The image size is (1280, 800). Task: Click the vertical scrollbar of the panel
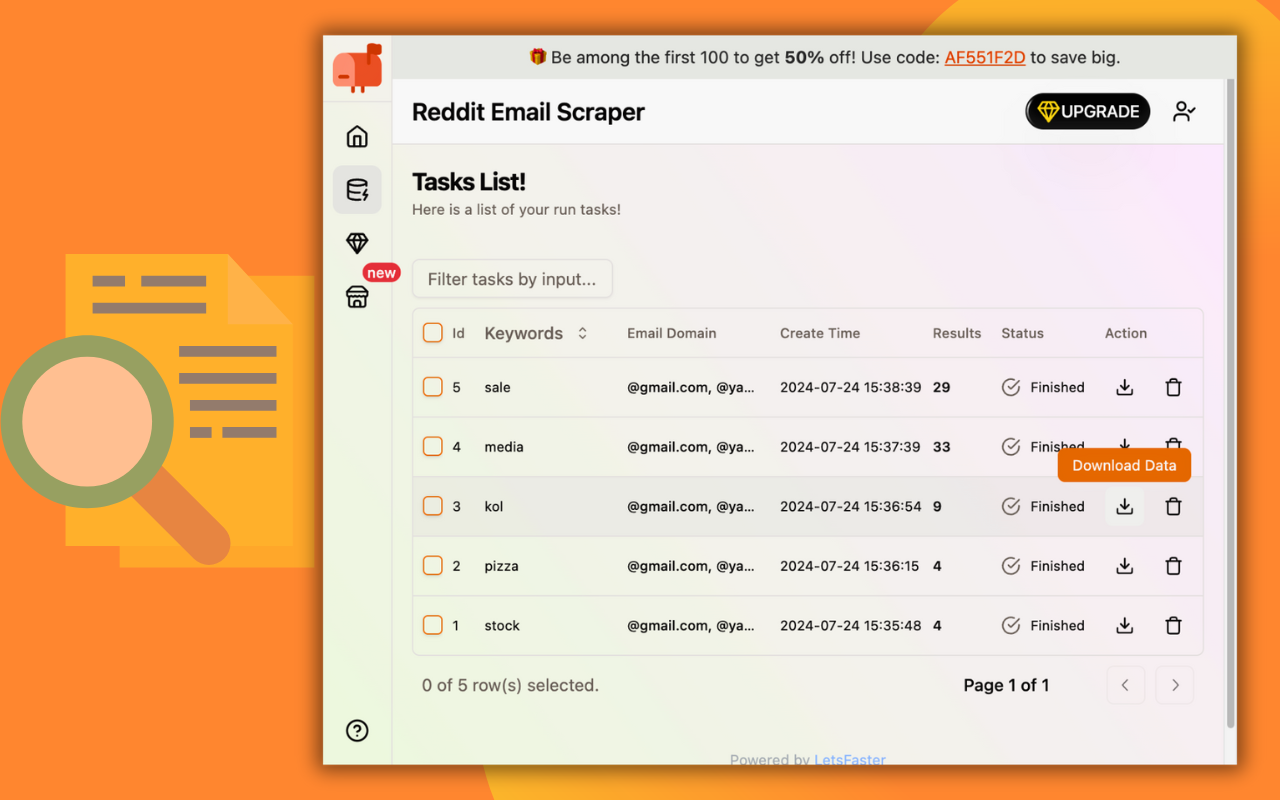click(x=1230, y=403)
